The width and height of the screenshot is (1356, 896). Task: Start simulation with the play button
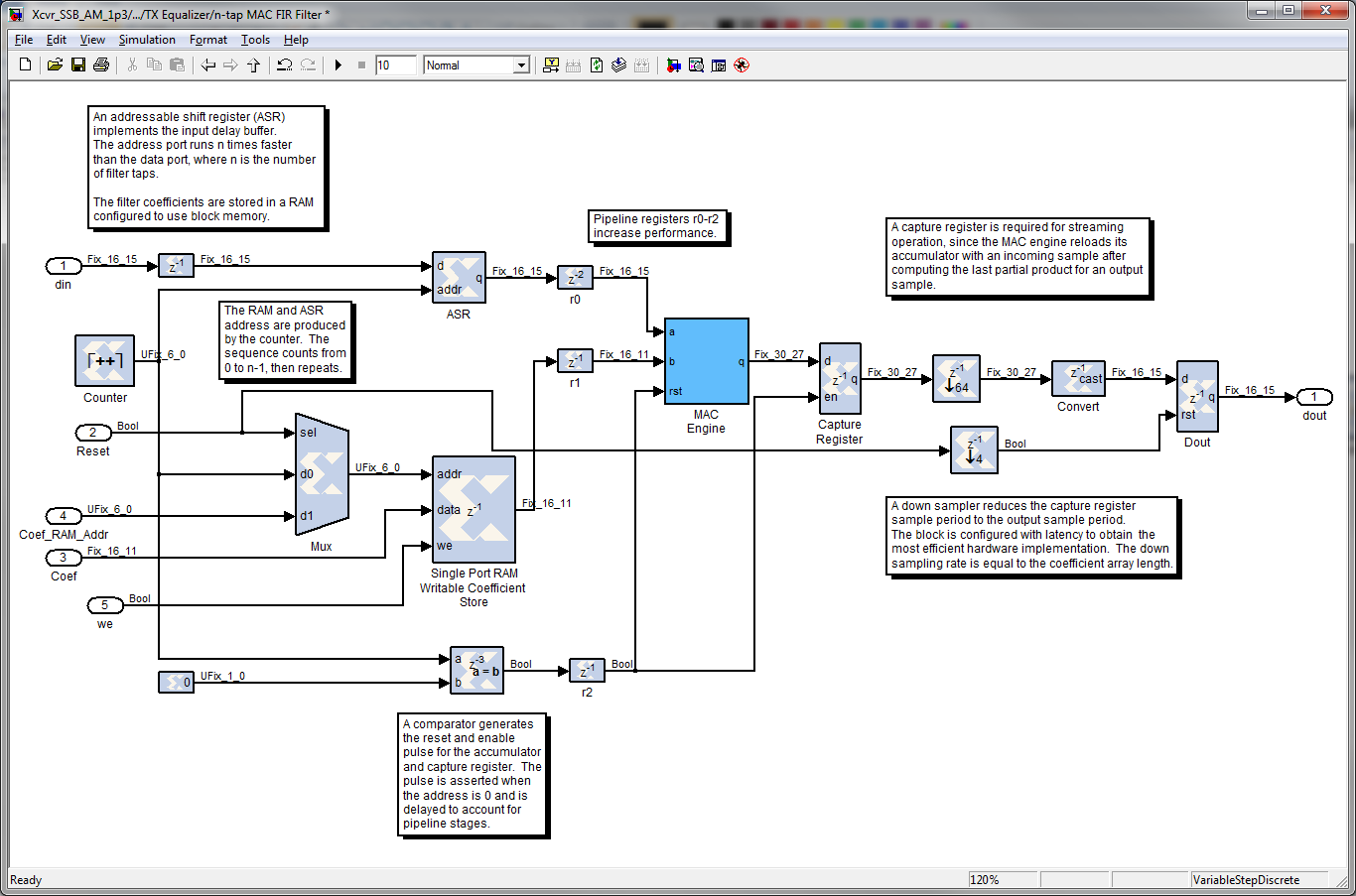click(339, 65)
